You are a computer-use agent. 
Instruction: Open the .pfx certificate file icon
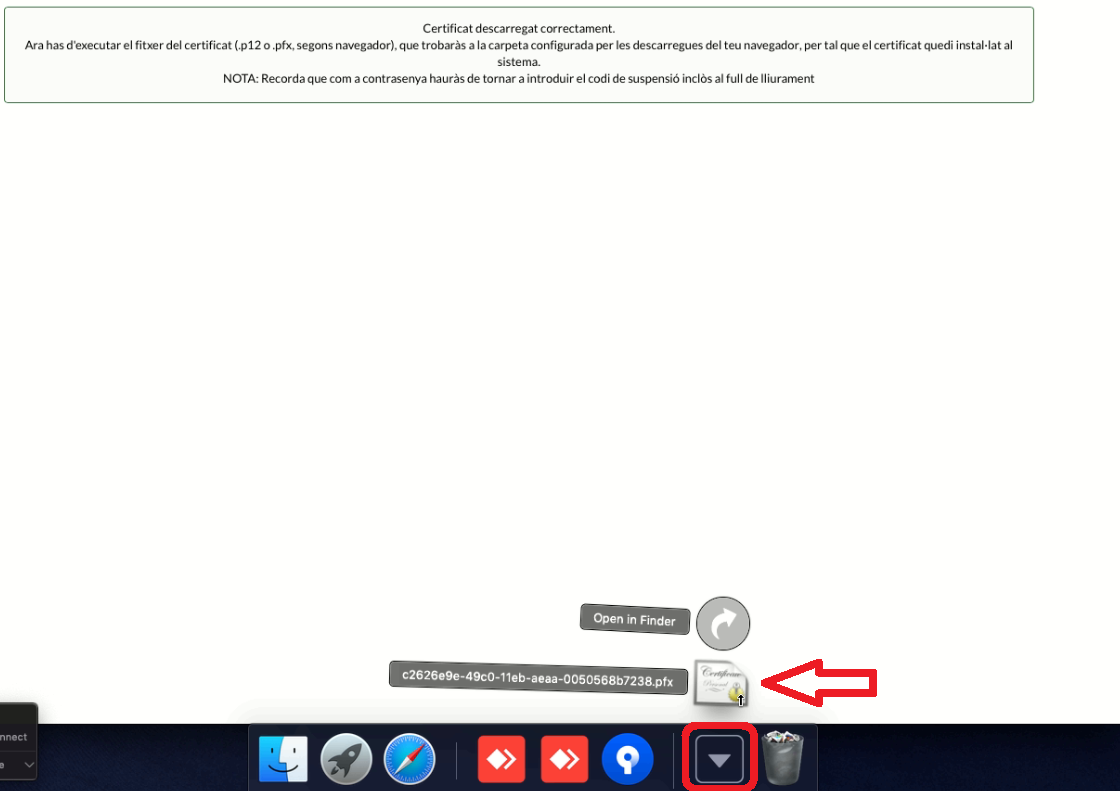pos(720,683)
